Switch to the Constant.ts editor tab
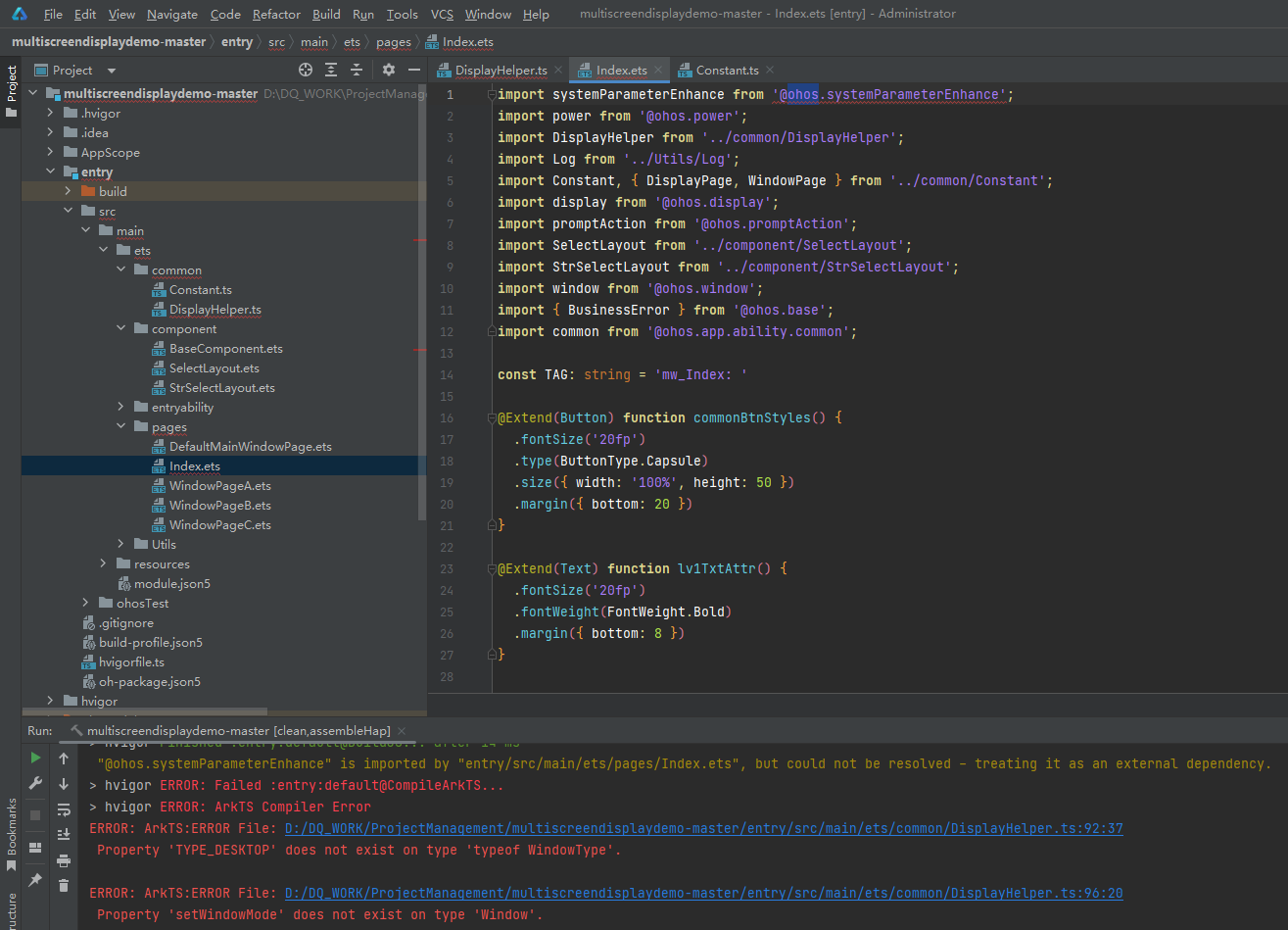The width and height of the screenshot is (1288, 930). pyautogui.click(x=727, y=70)
